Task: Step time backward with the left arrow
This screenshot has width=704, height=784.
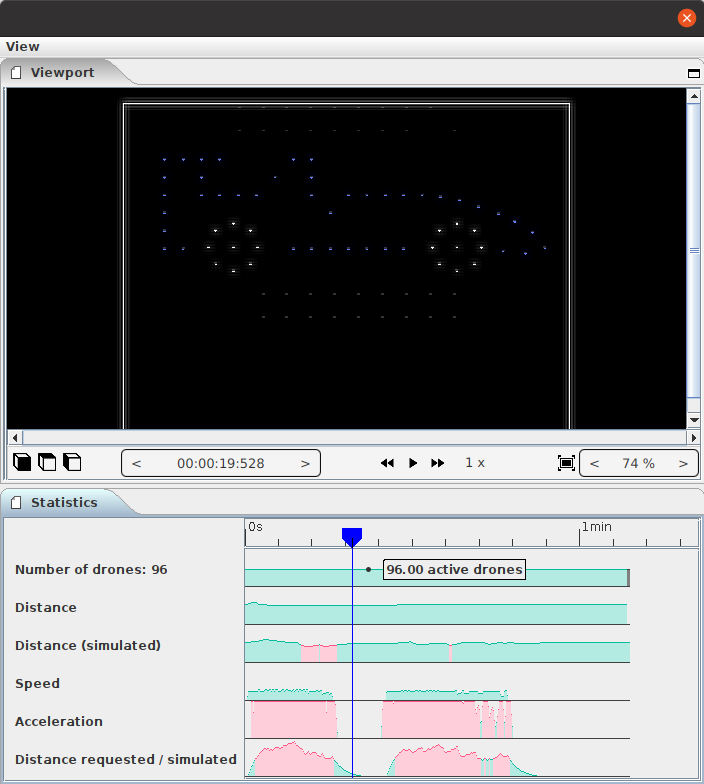Action: coord(136,464)
